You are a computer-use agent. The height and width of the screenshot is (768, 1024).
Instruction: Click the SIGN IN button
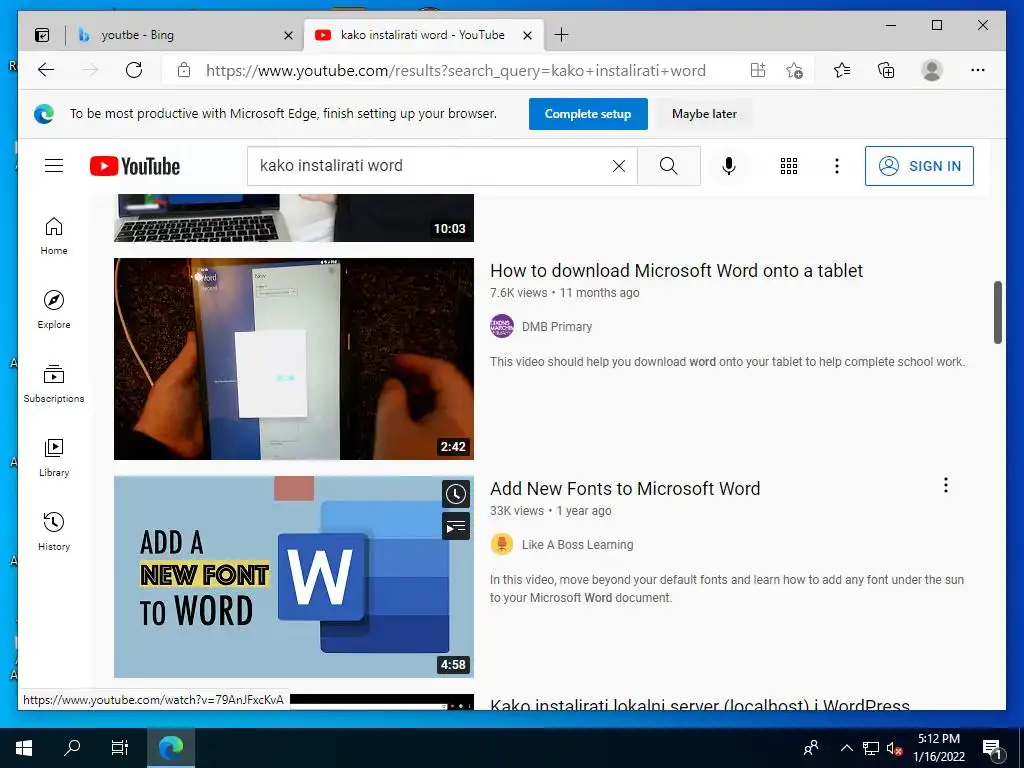[x=919, y=166]
